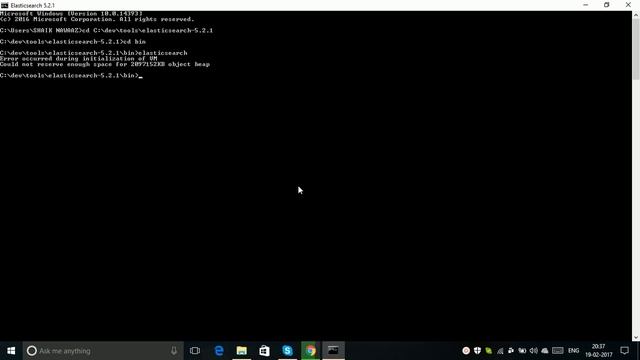Viewport: 640px width, 360px height.
Task: Focus the 'Ask me anything' search box
Action: tap(103, 351)
